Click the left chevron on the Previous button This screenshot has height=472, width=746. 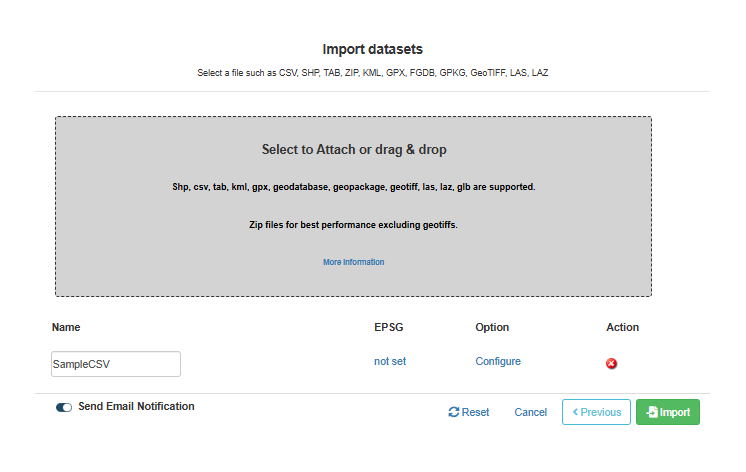[575, 412]
